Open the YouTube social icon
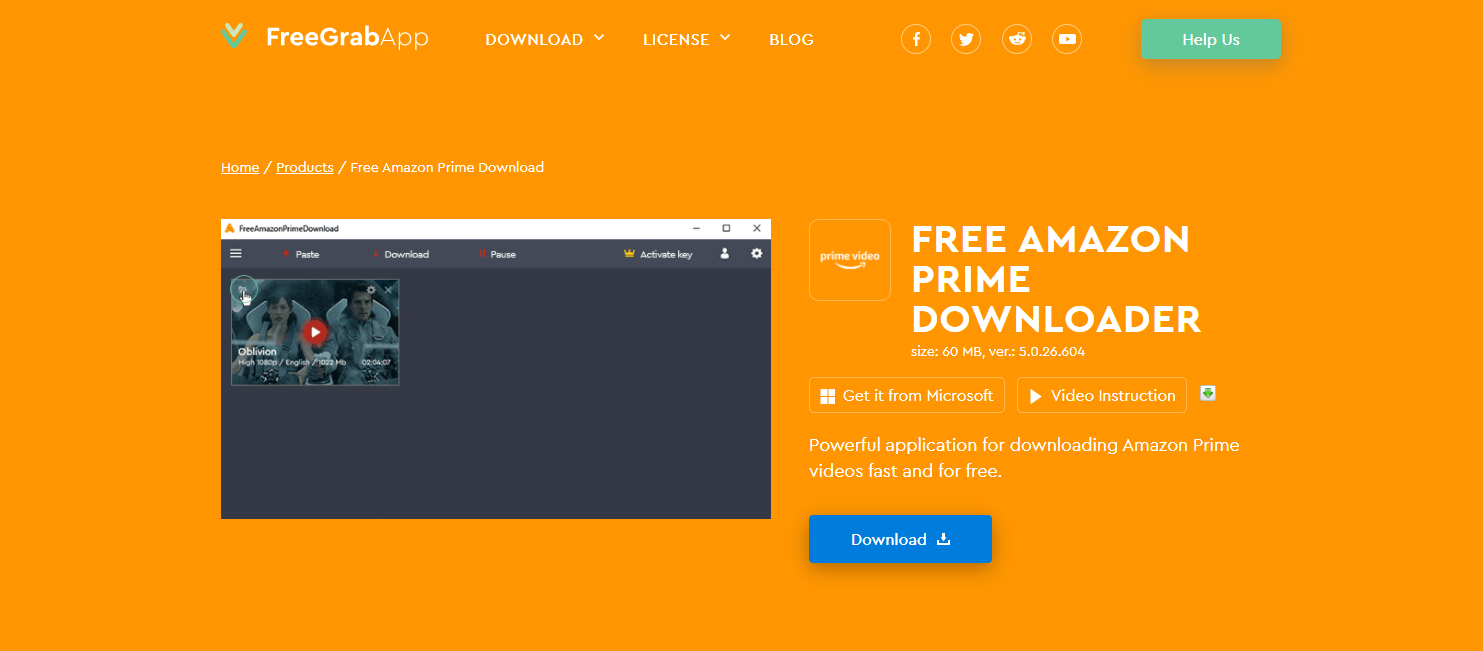The width and height of the screenshot is (1483, 651). pyautogui.click(x=1067, y=39)
